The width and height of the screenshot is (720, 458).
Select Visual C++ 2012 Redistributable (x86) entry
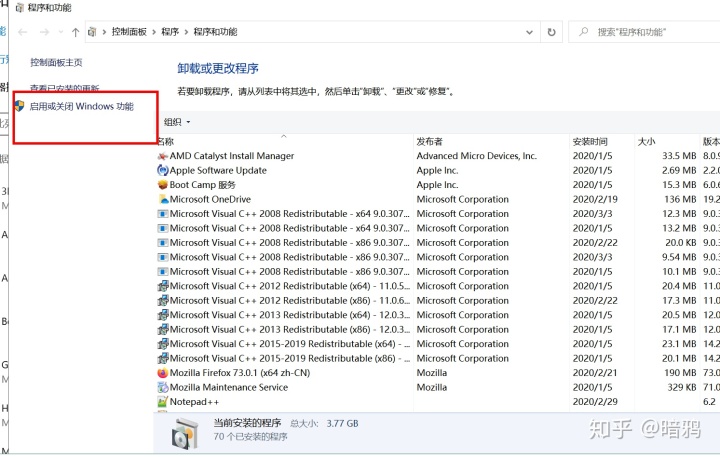[x=290, y=301]
